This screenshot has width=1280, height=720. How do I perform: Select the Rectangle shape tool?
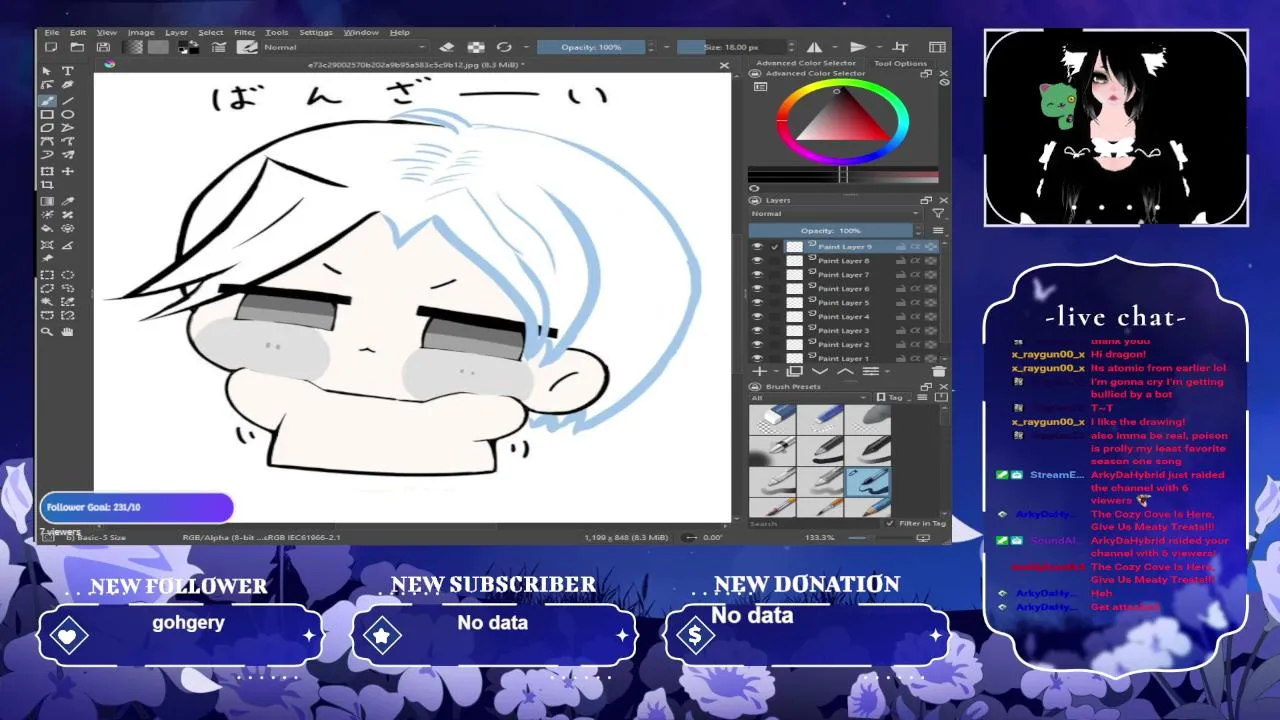pos(47,115)
